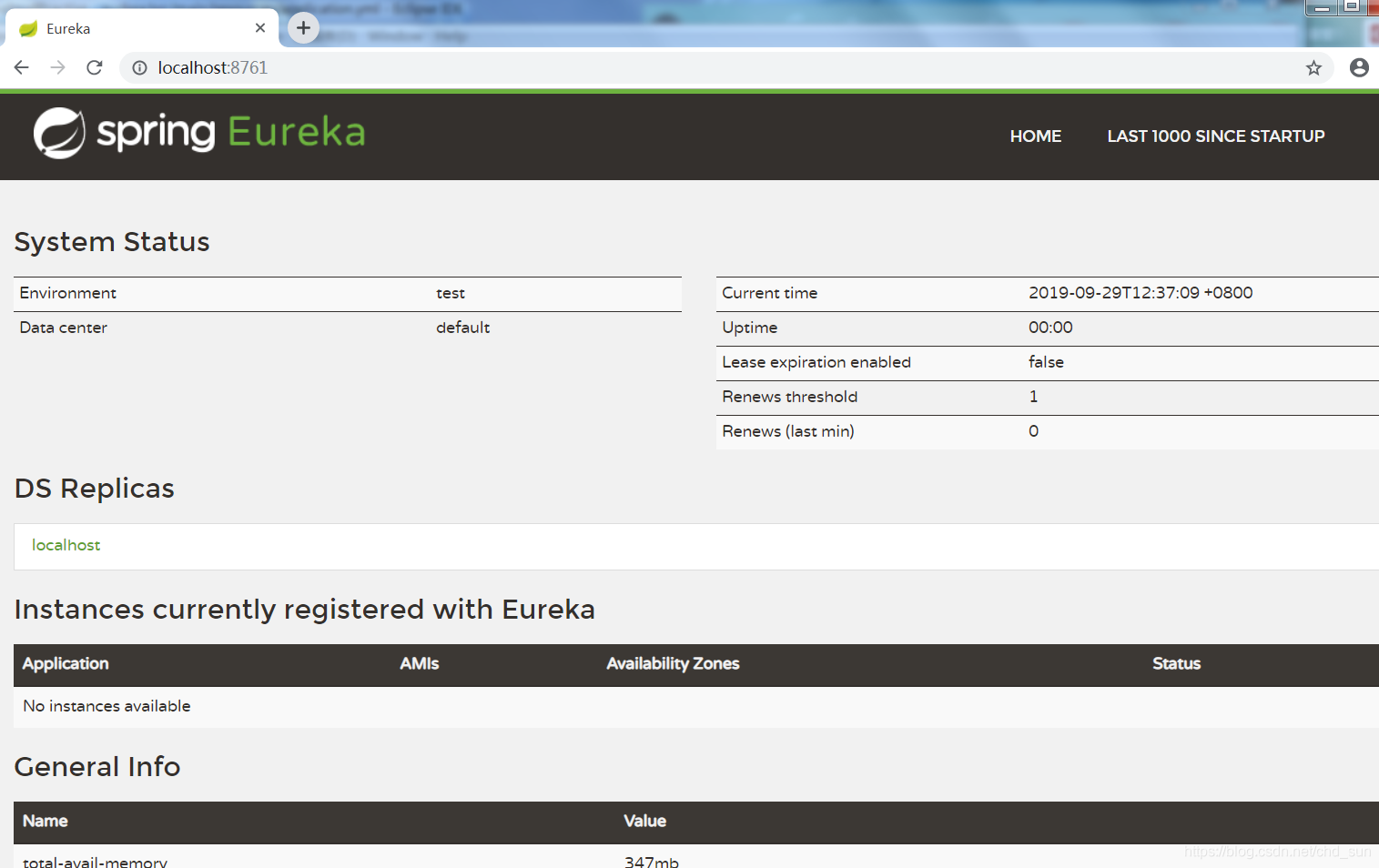
Task: Follow the localhost replica link
Action: pos(66,545)
